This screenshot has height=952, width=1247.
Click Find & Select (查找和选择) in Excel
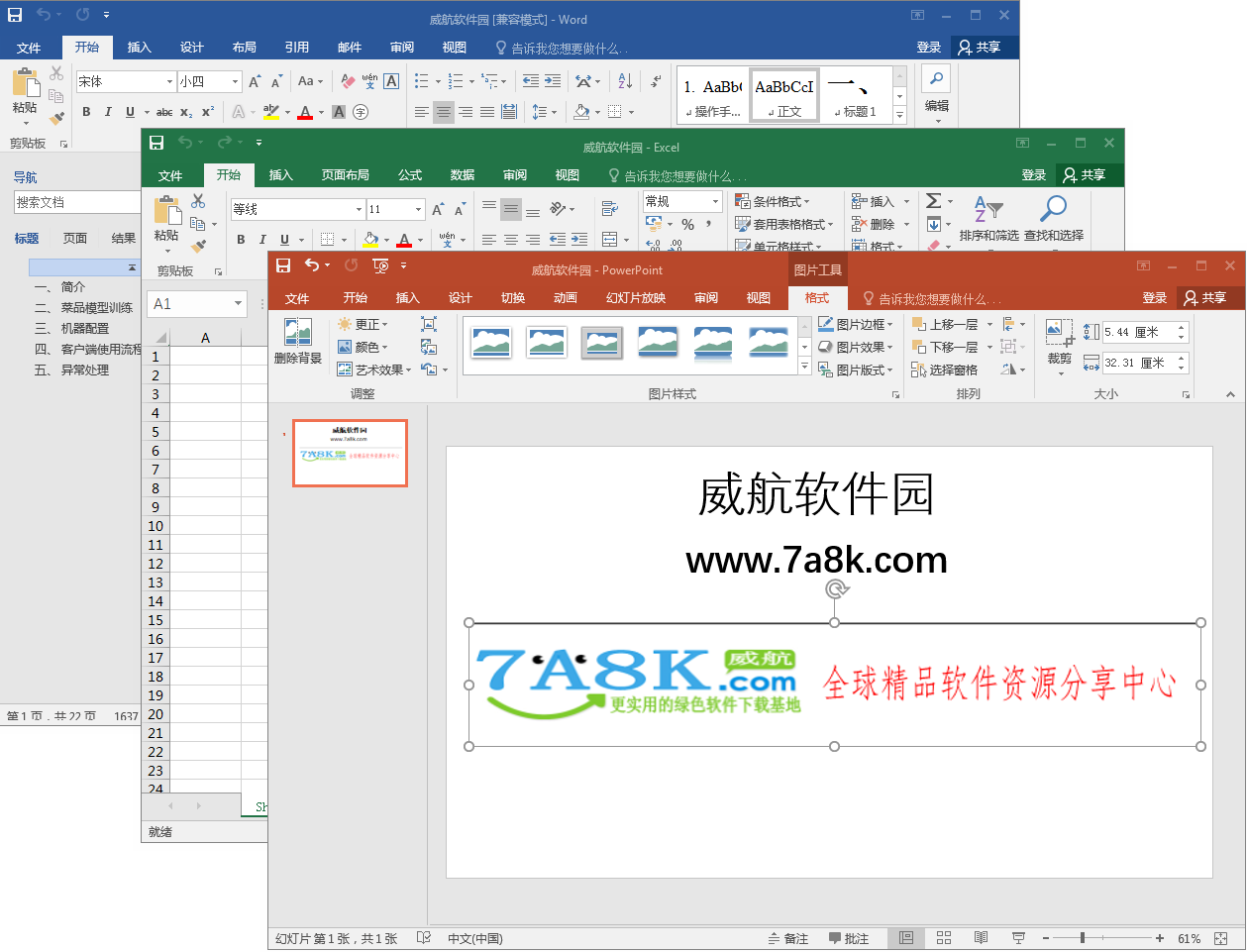(1054, 219)
